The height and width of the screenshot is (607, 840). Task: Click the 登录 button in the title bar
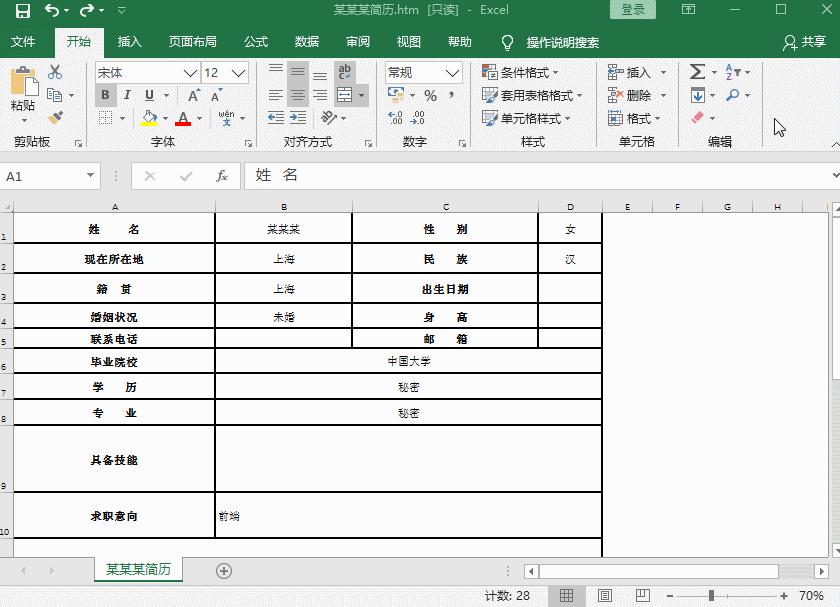[632, 8]
